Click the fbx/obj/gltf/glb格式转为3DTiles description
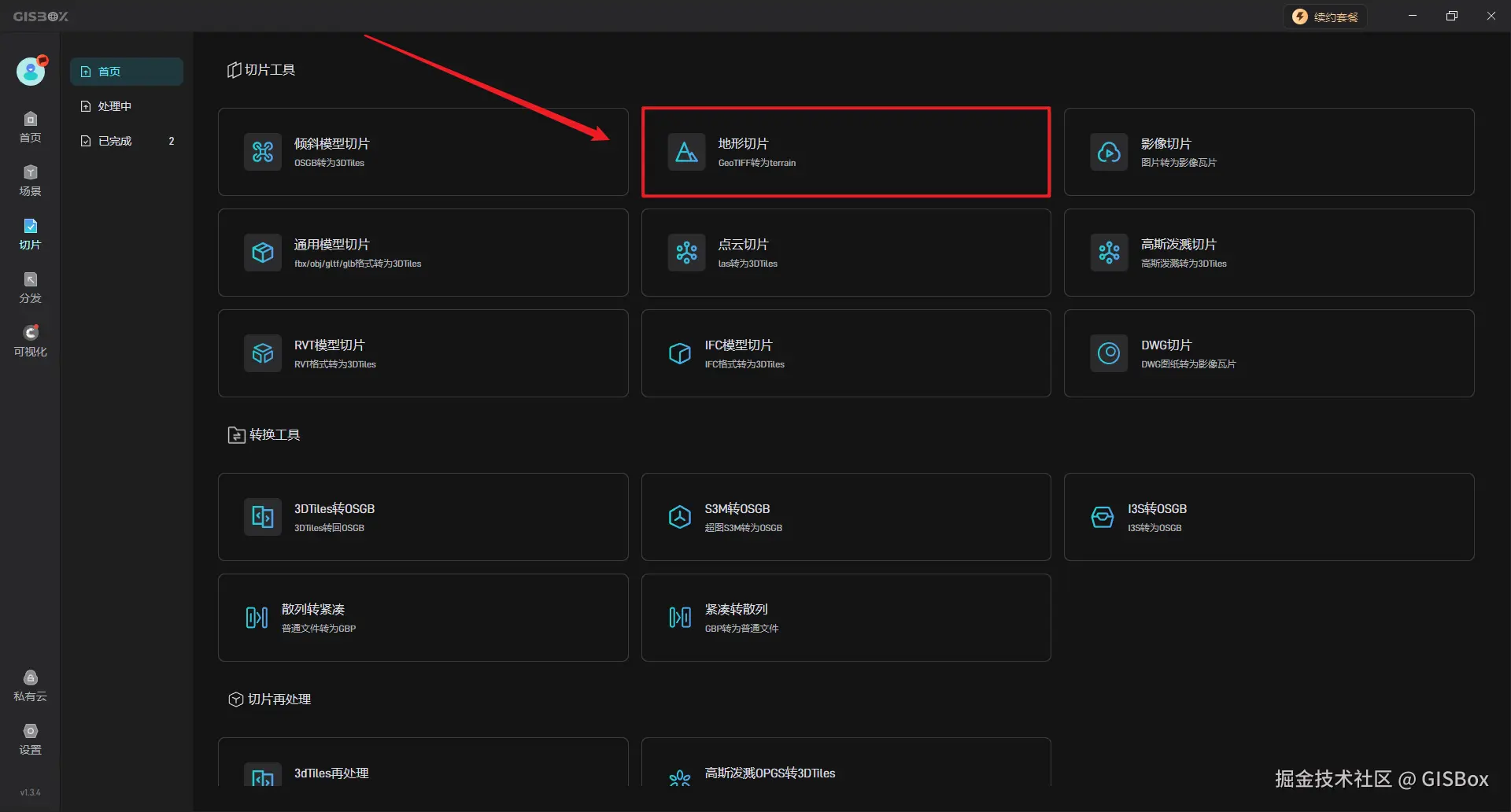 [x=358, y=264]
